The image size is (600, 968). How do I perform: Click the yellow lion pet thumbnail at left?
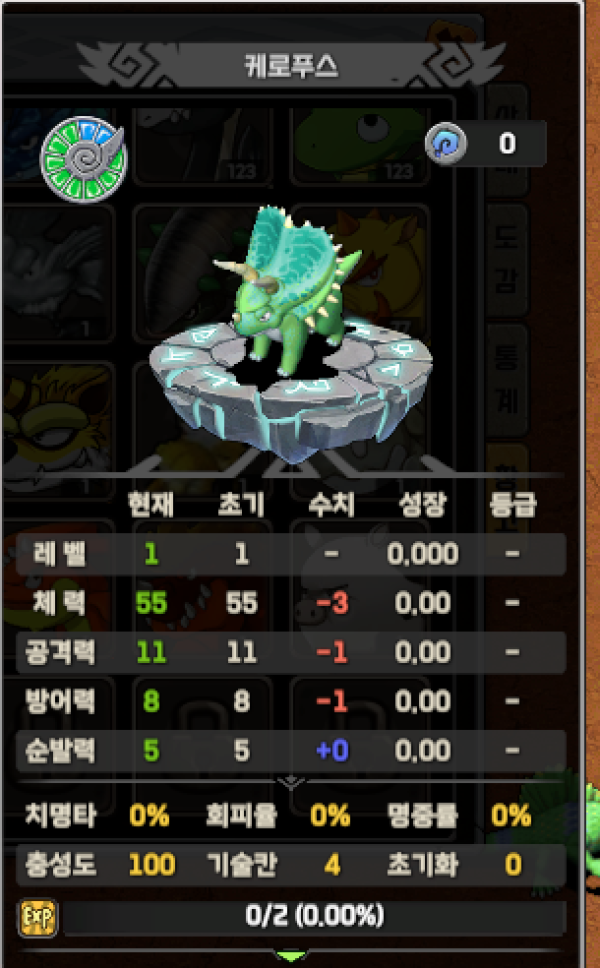point(57,426)
